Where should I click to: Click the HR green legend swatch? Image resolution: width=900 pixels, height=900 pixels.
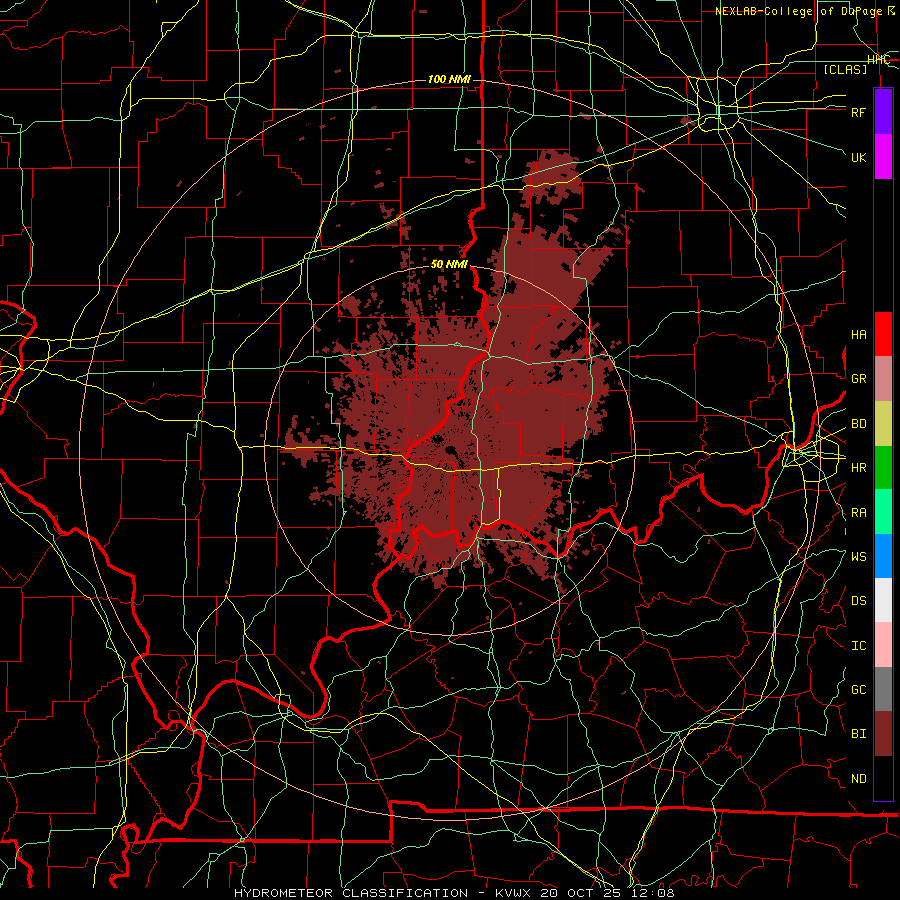883,468
